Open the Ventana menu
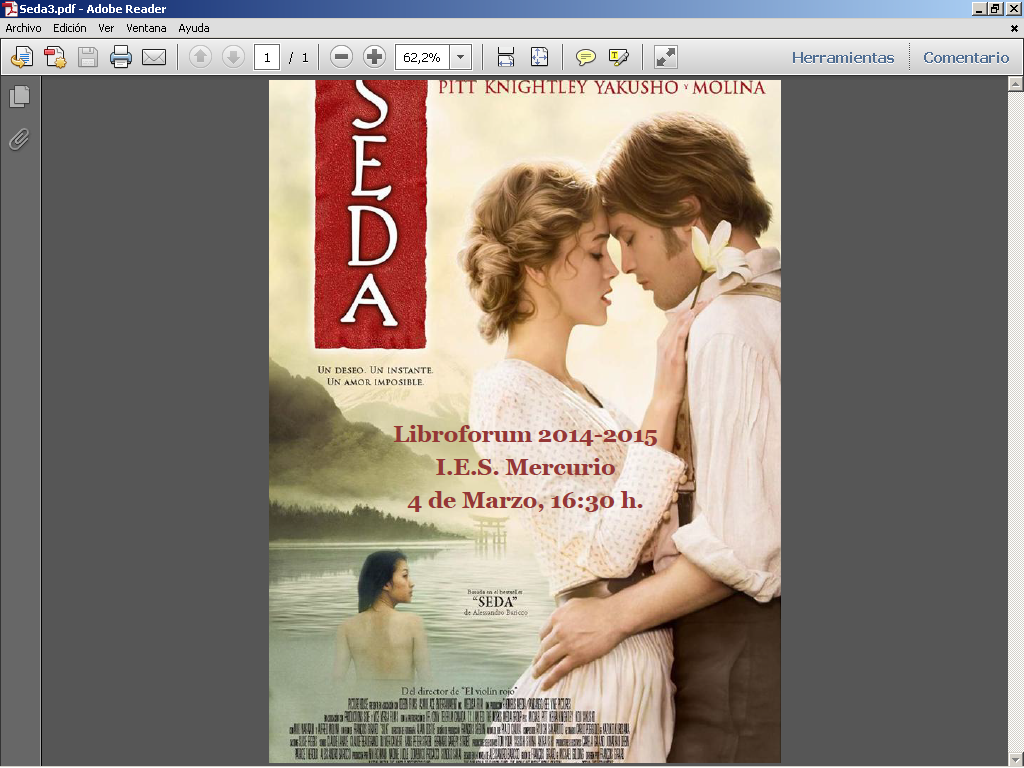1024x768 pixels. (x=146, y=28)
